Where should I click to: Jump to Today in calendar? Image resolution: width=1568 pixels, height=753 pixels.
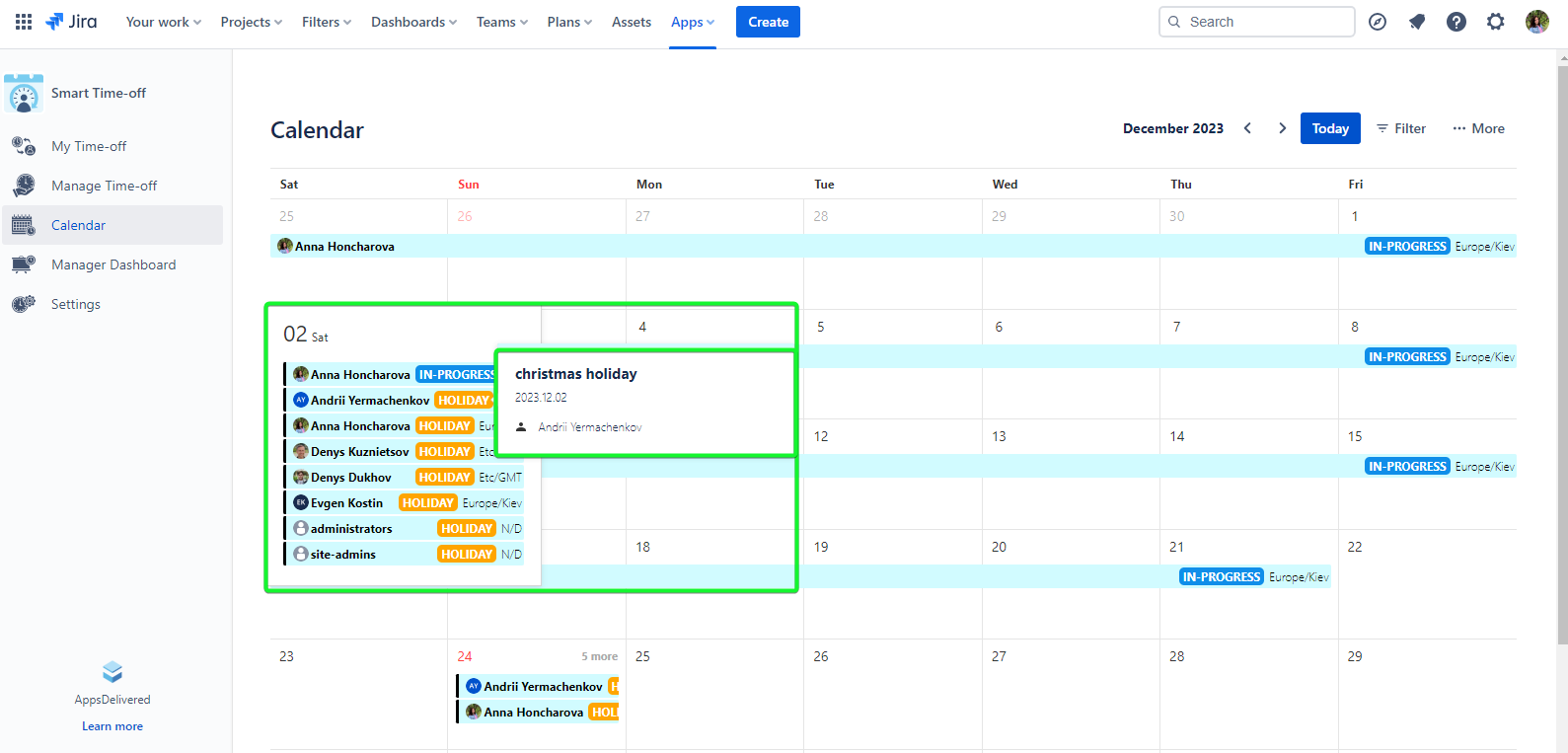coord(1329,128)
